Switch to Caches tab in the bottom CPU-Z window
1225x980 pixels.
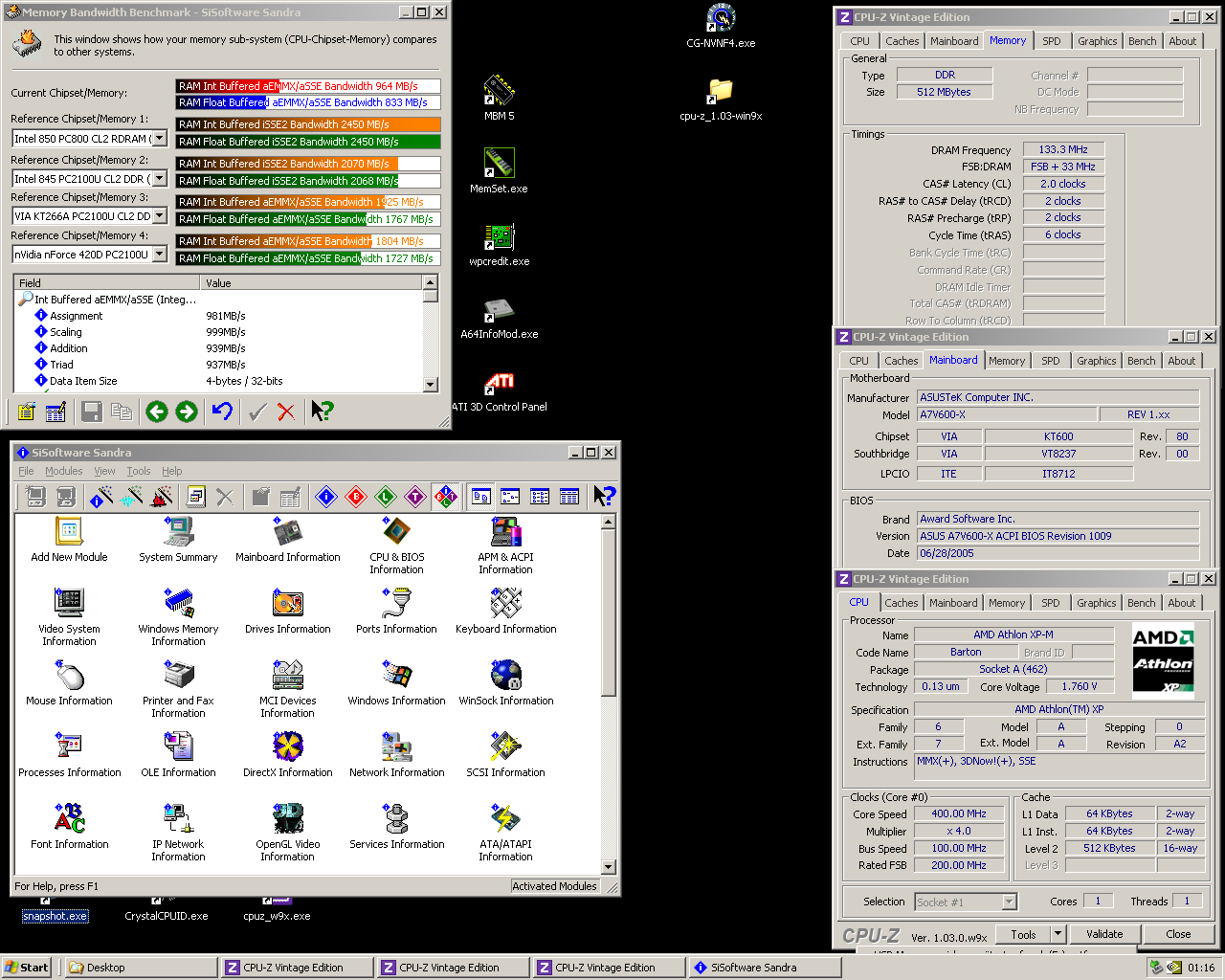pyautogui.click(x=901, y=603)
